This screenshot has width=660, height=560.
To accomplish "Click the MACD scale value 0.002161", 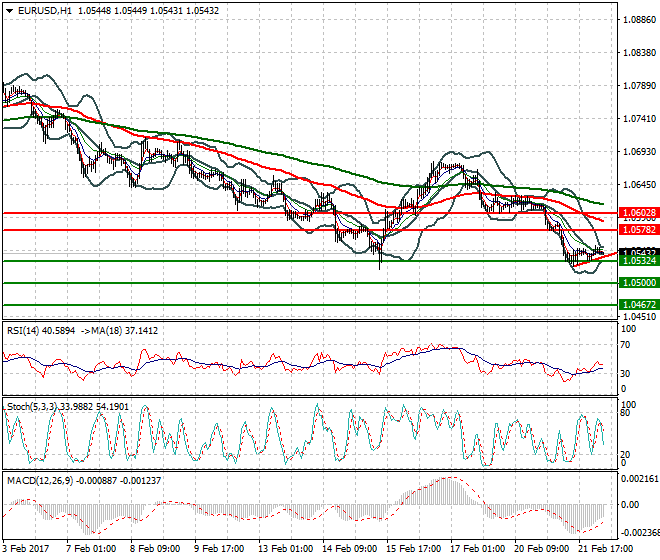I will (x=637, y=481).
